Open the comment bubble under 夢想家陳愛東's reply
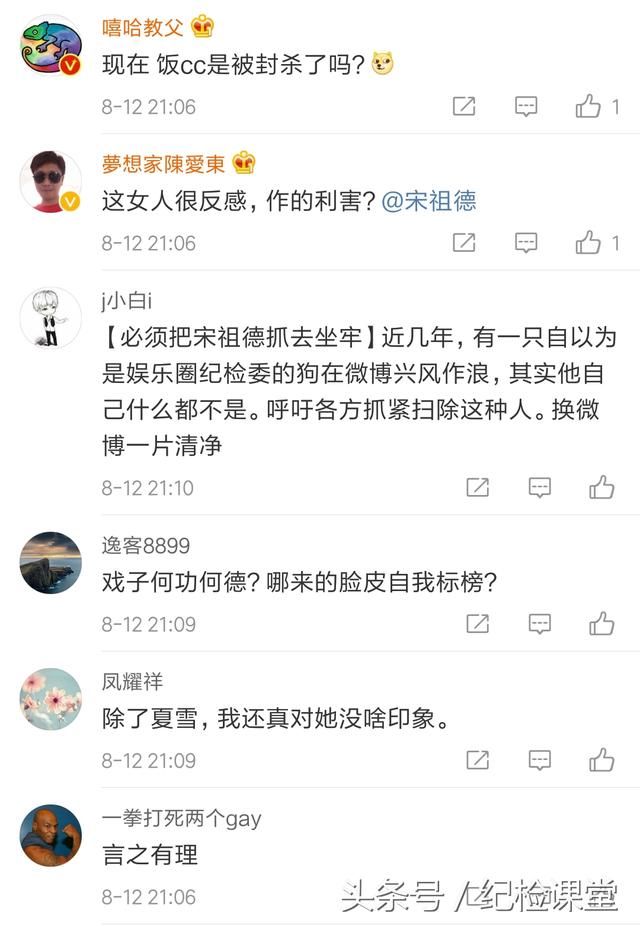Screen dimensions: 640x926 [525, 242]
